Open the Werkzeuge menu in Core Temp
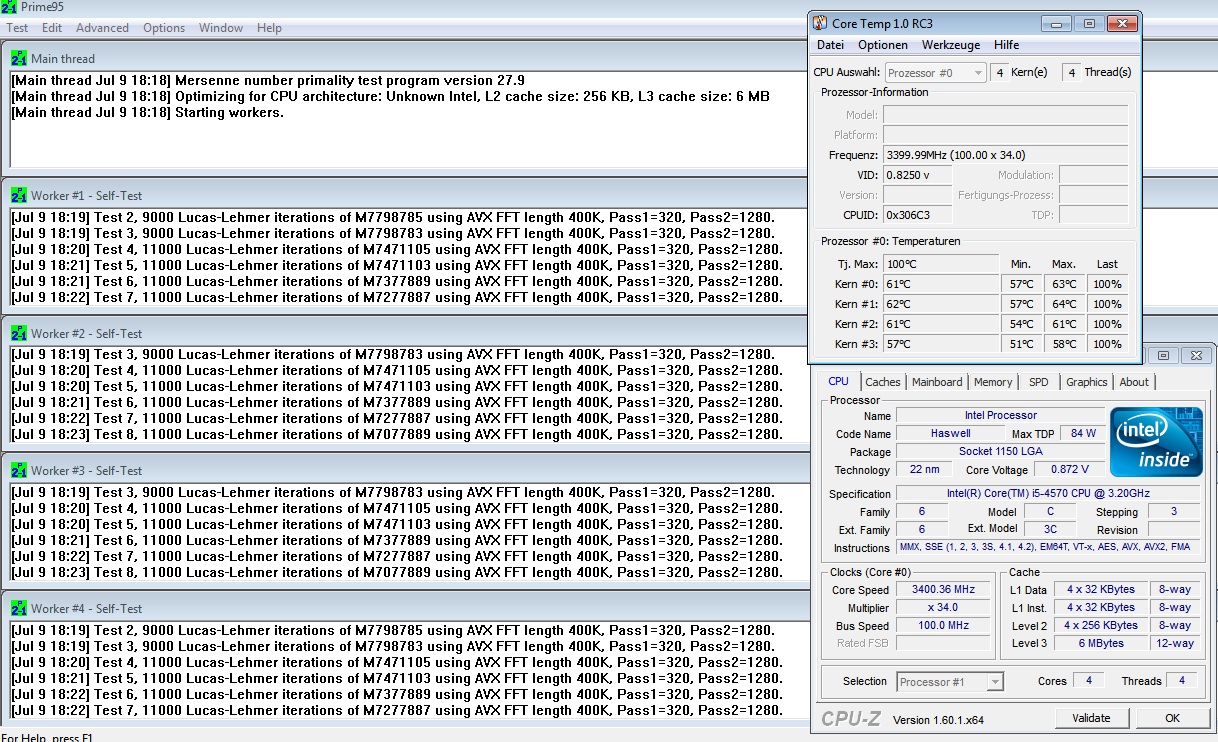 point(951,45)
